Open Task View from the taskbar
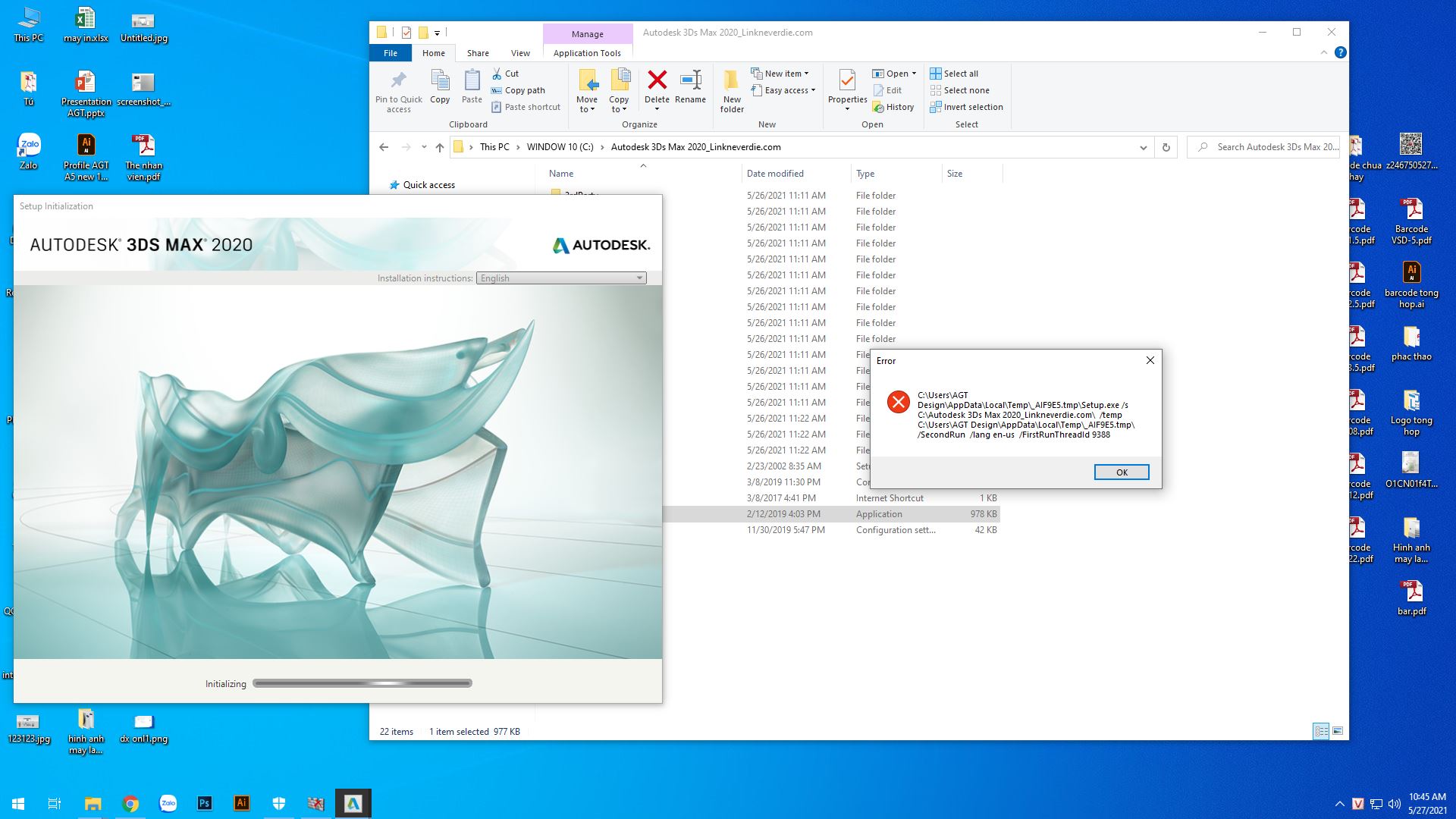Screen dimensions: 1456x819 coord(55,803)
